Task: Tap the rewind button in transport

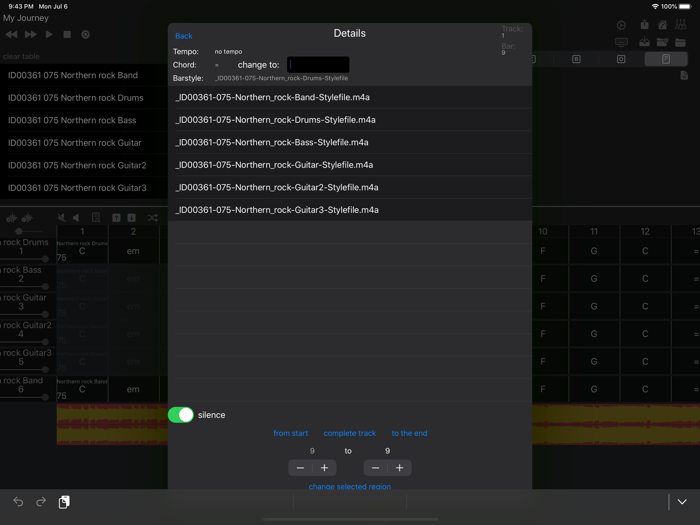Action: [12, 34]
